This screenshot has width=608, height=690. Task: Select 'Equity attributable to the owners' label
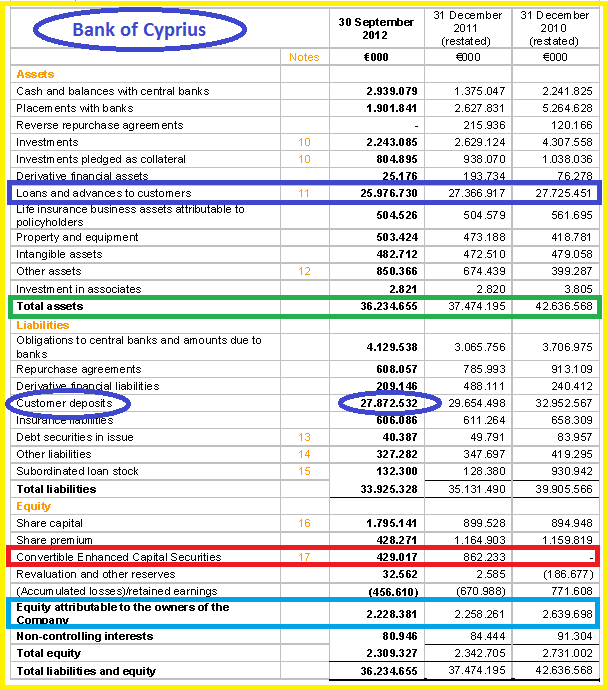tap(123, 613)
